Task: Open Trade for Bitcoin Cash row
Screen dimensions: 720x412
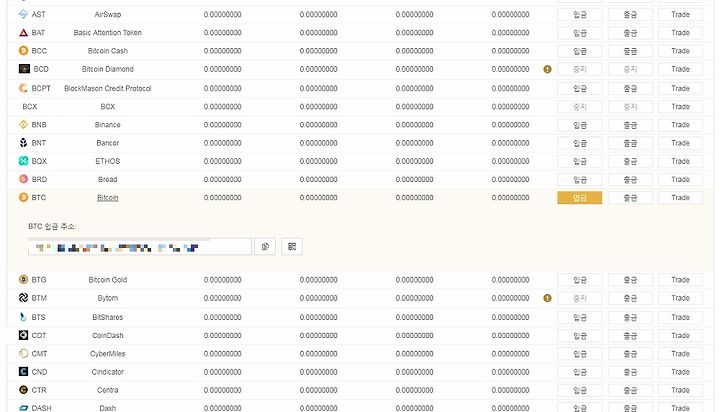Action: pyautogui.click(x=680, y=51)
